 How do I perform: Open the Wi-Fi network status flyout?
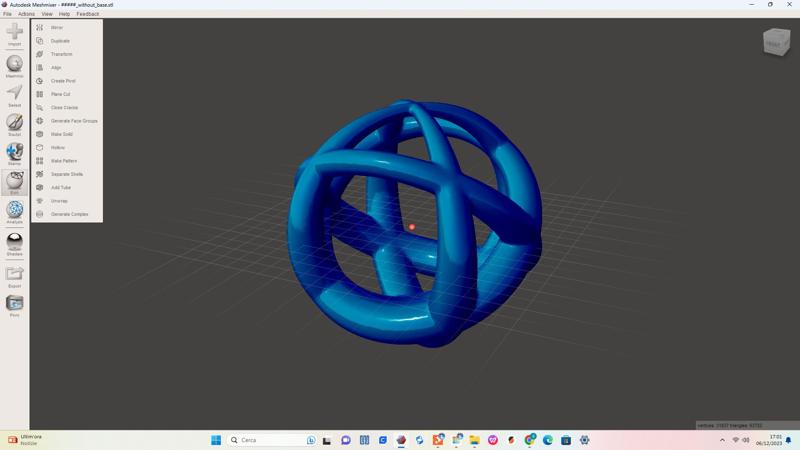(x=736, y=440)
